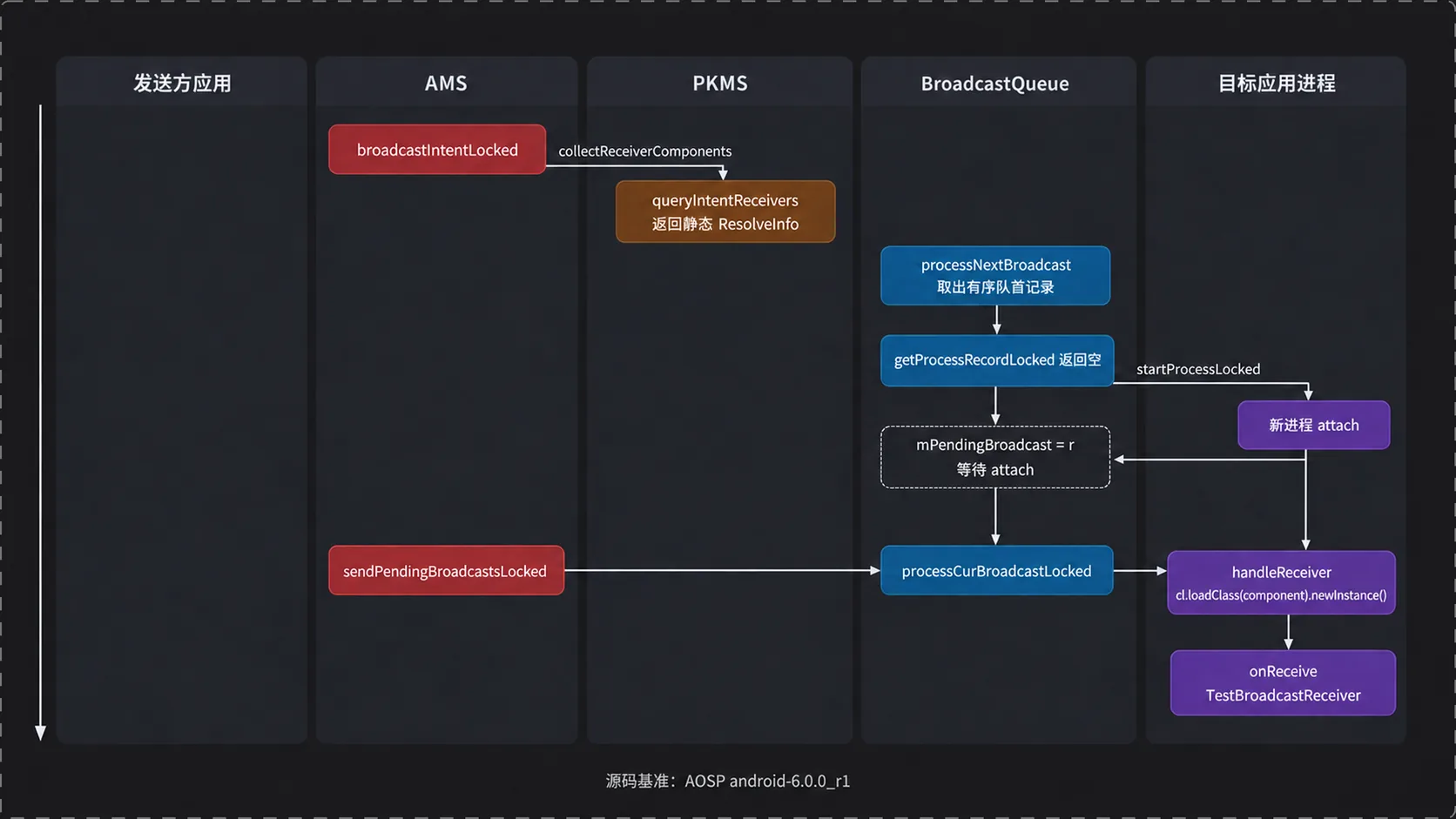This screenshot has width=1456, height=819.
Task: Click the processNextBroadcast blue node
Action: click(995, 276)
